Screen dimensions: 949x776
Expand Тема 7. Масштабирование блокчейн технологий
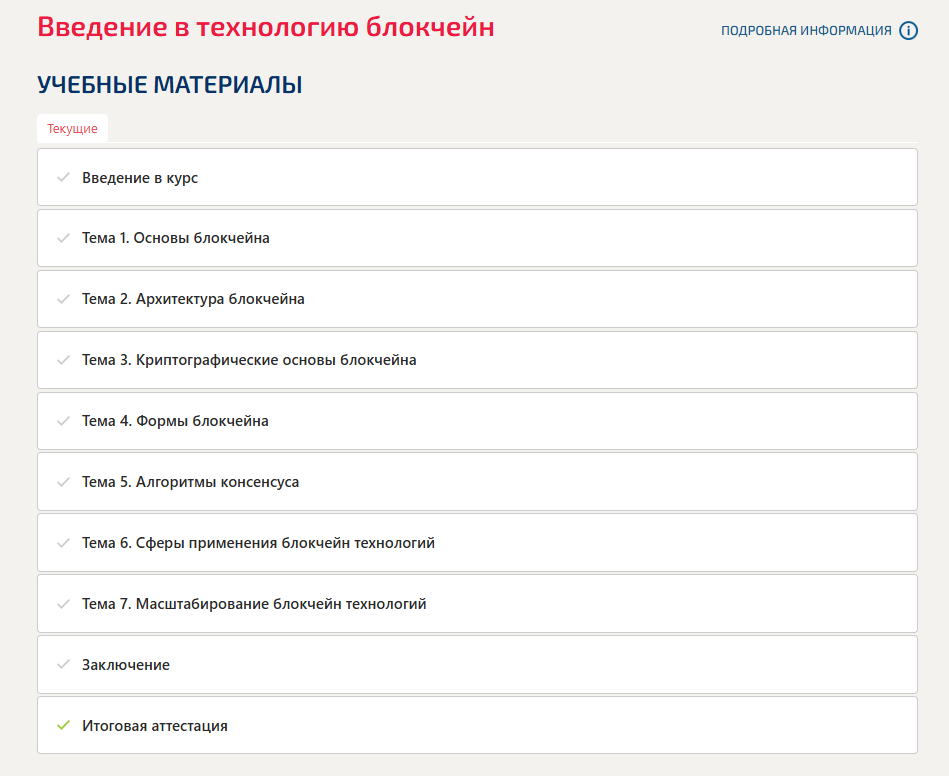pos(254,604)
